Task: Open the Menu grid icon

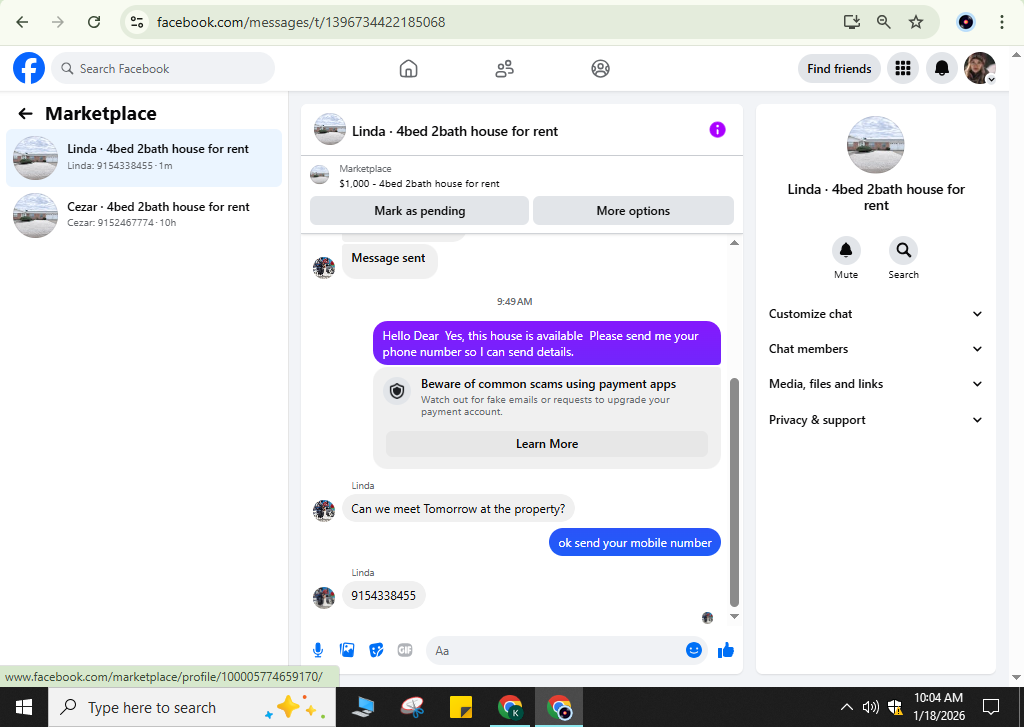Action: pos(903,68)
